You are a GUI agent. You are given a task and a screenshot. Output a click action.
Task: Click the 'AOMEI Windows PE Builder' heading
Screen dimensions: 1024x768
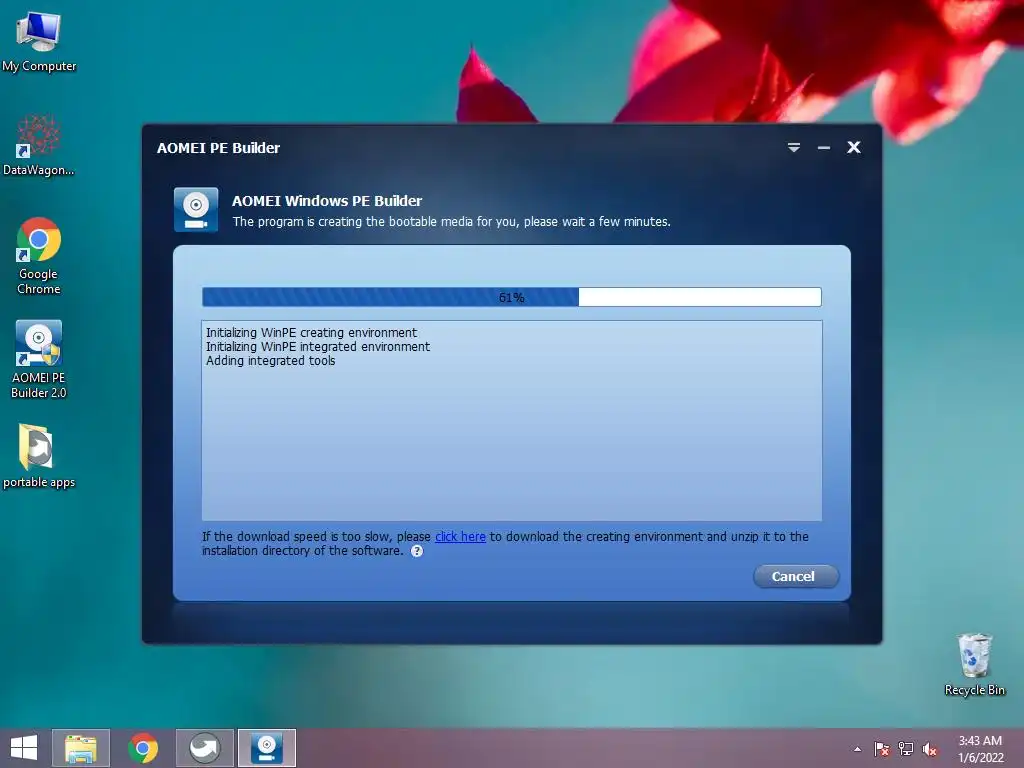coord(327,200)
